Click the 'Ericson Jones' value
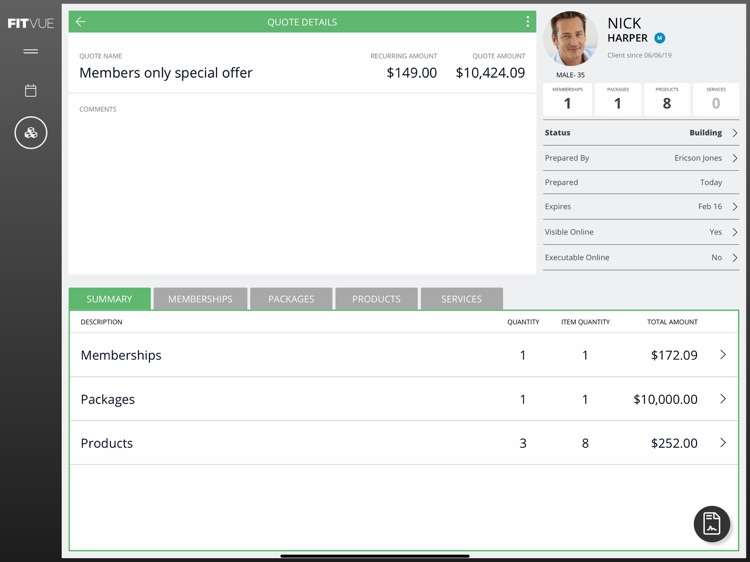750x562 pixels. 698,158
